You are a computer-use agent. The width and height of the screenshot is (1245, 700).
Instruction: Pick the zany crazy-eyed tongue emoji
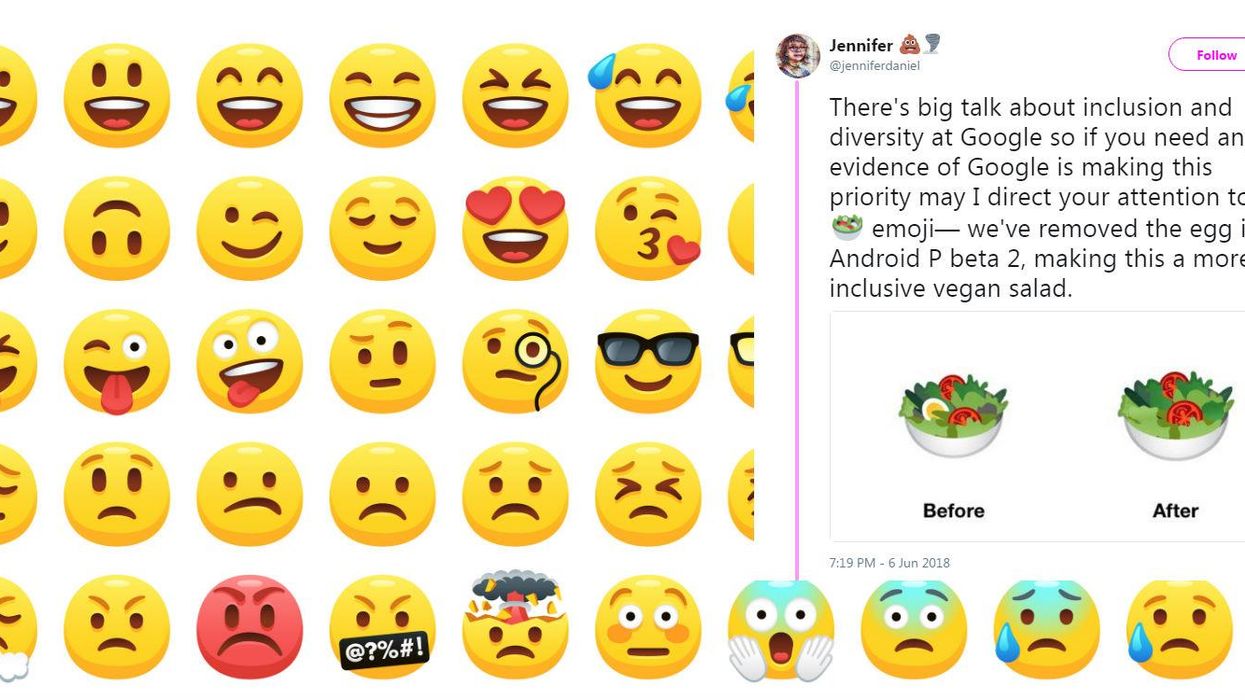pos(249,360)
